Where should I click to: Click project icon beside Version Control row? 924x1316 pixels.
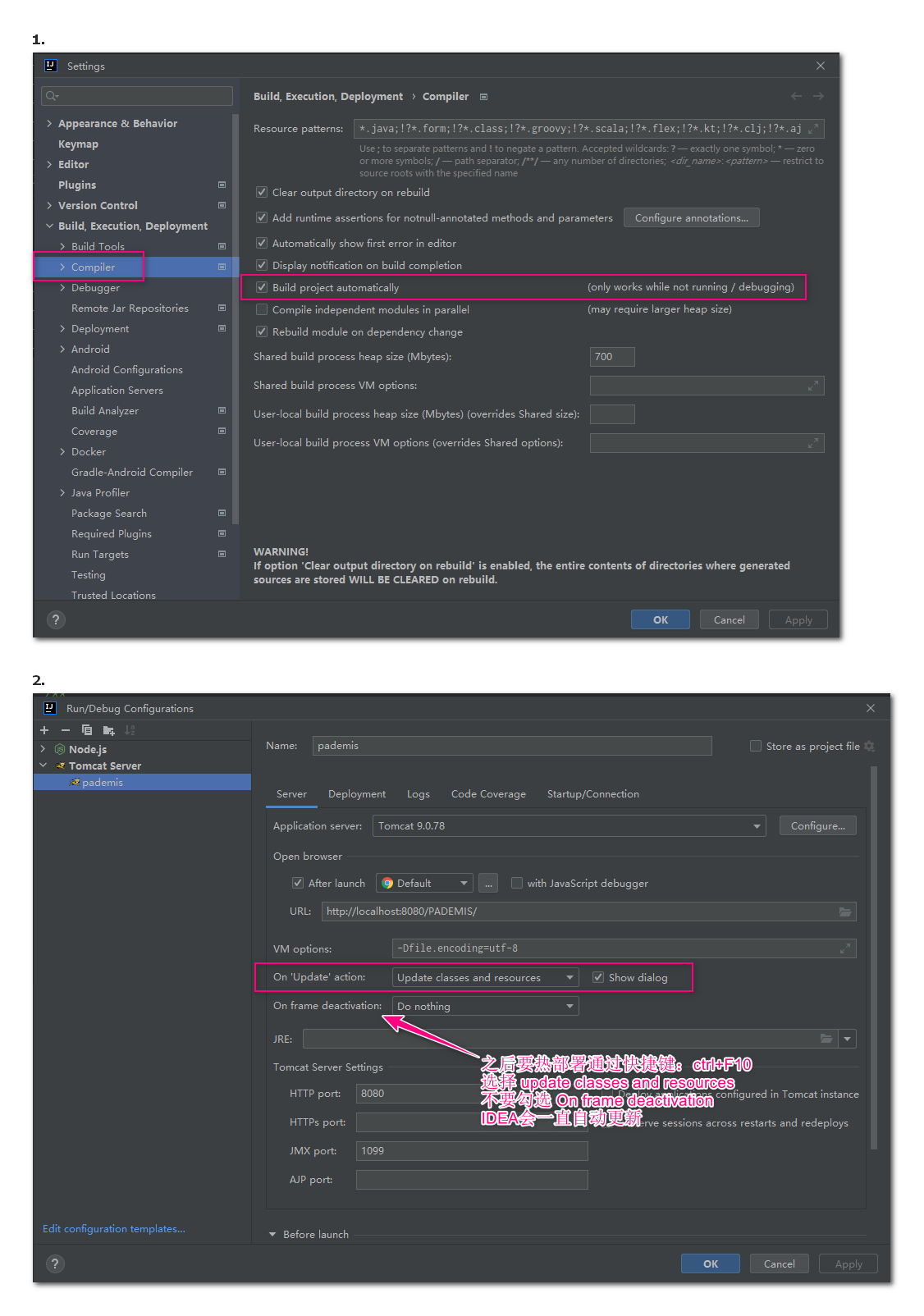222,205
